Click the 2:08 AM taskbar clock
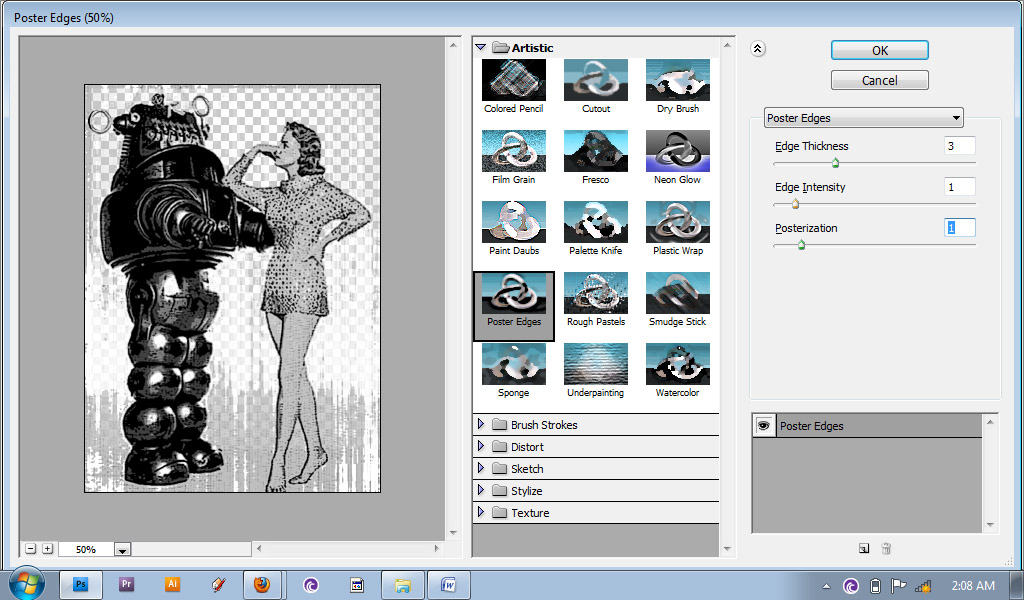 973,586
